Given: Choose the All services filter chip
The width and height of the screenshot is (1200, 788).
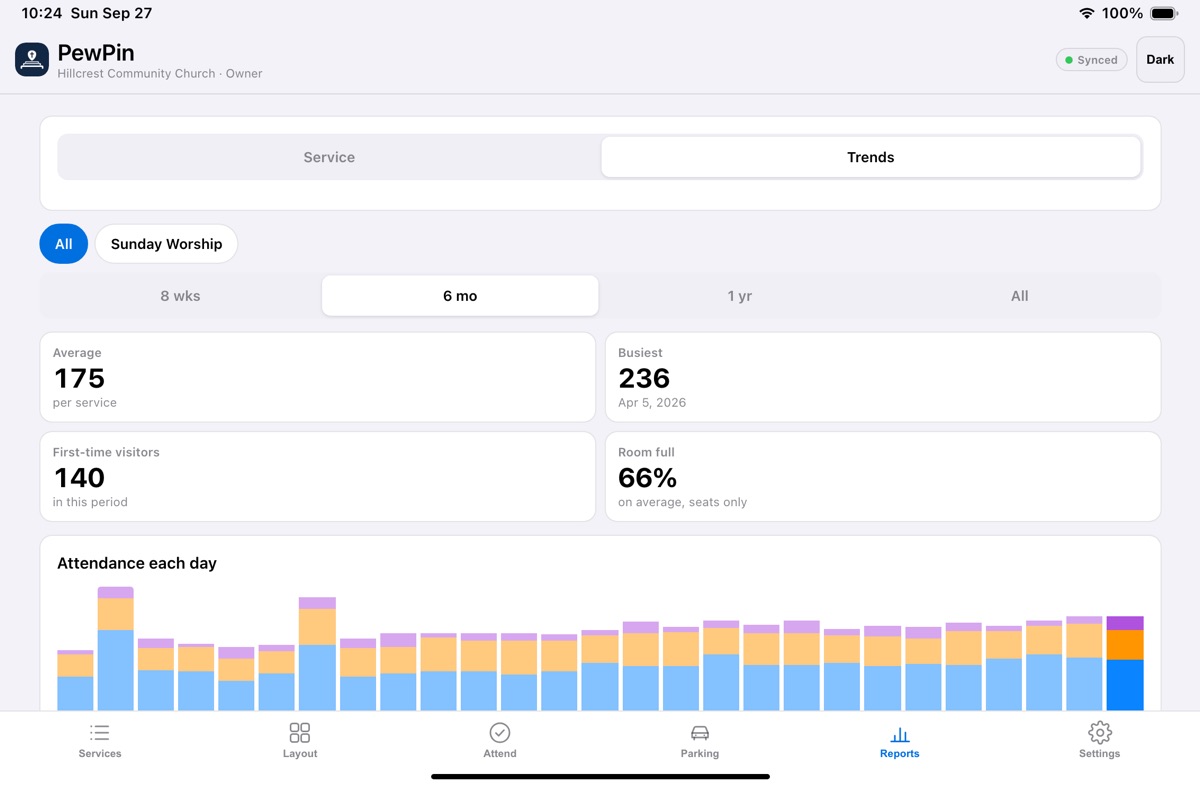Looking at the screenshot, I should pos(64,244).
